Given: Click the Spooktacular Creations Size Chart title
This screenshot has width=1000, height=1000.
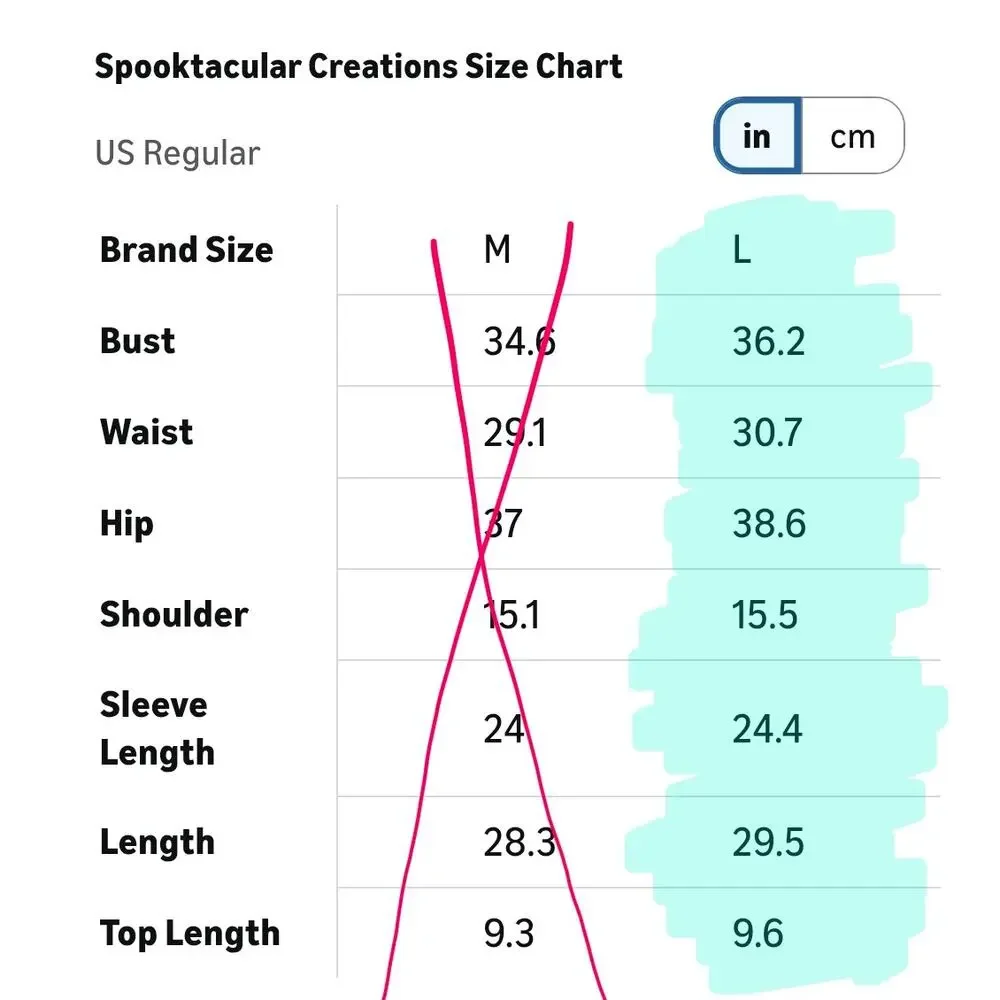Looking at the screenshot, I should coord(359,67).
